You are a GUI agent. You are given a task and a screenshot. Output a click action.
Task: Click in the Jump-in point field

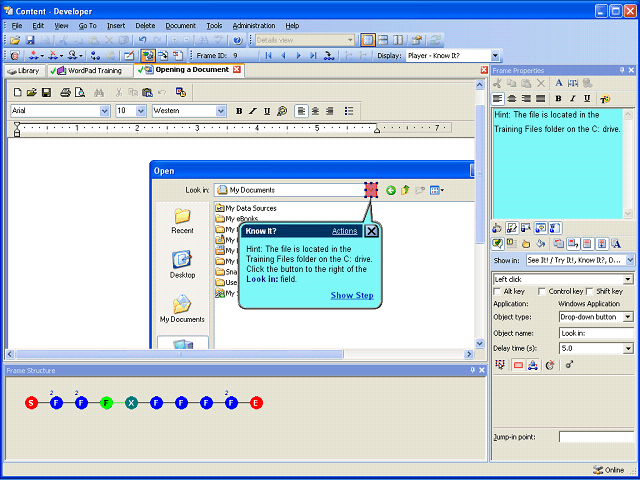pos(596,437)
